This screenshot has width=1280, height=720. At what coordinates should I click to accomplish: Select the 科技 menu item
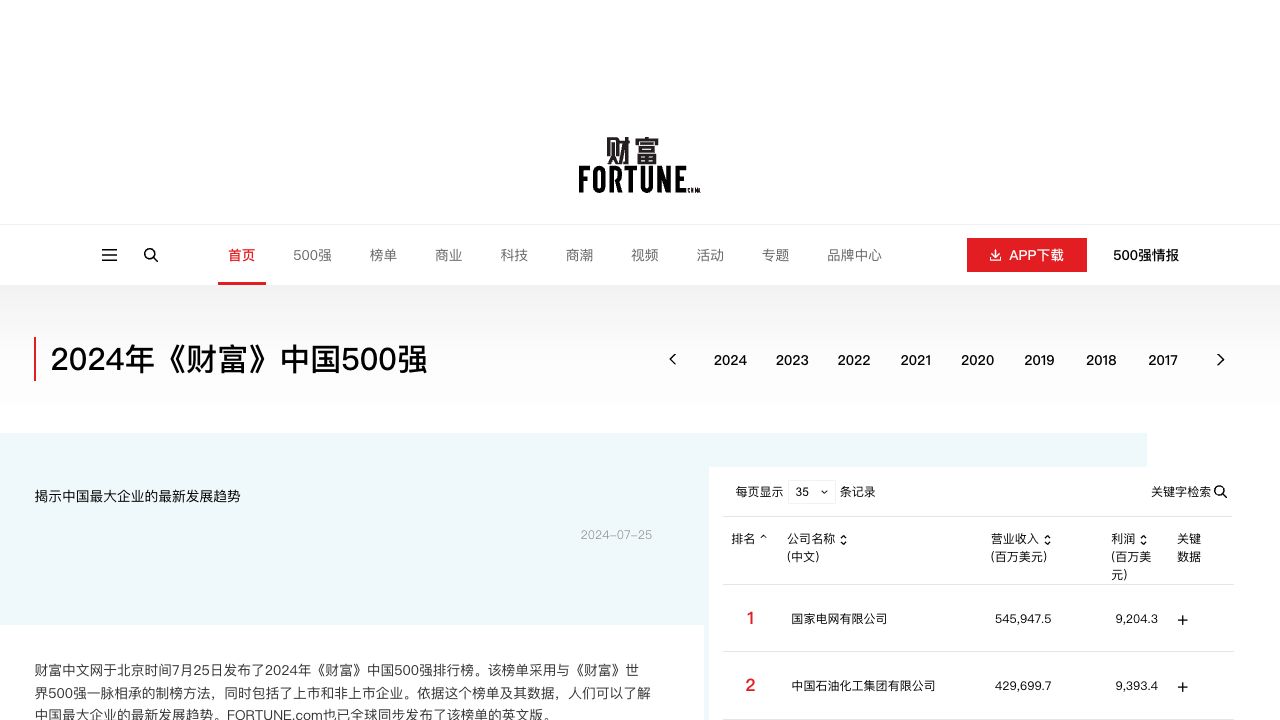pyautogui.click(x=514, y=255)
